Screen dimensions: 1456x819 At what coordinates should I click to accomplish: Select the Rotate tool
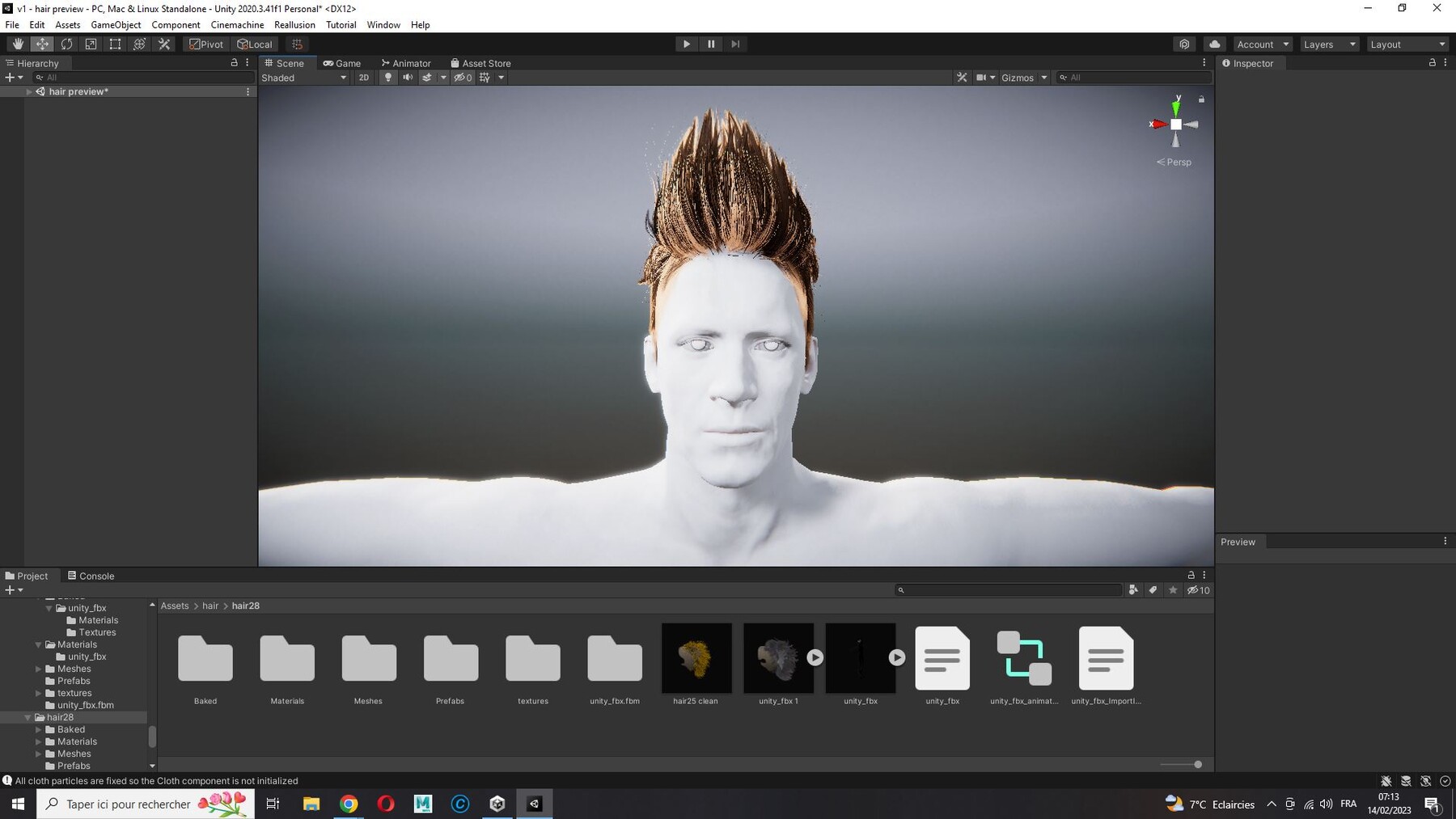pyautogui.click(x=66, y=44)
